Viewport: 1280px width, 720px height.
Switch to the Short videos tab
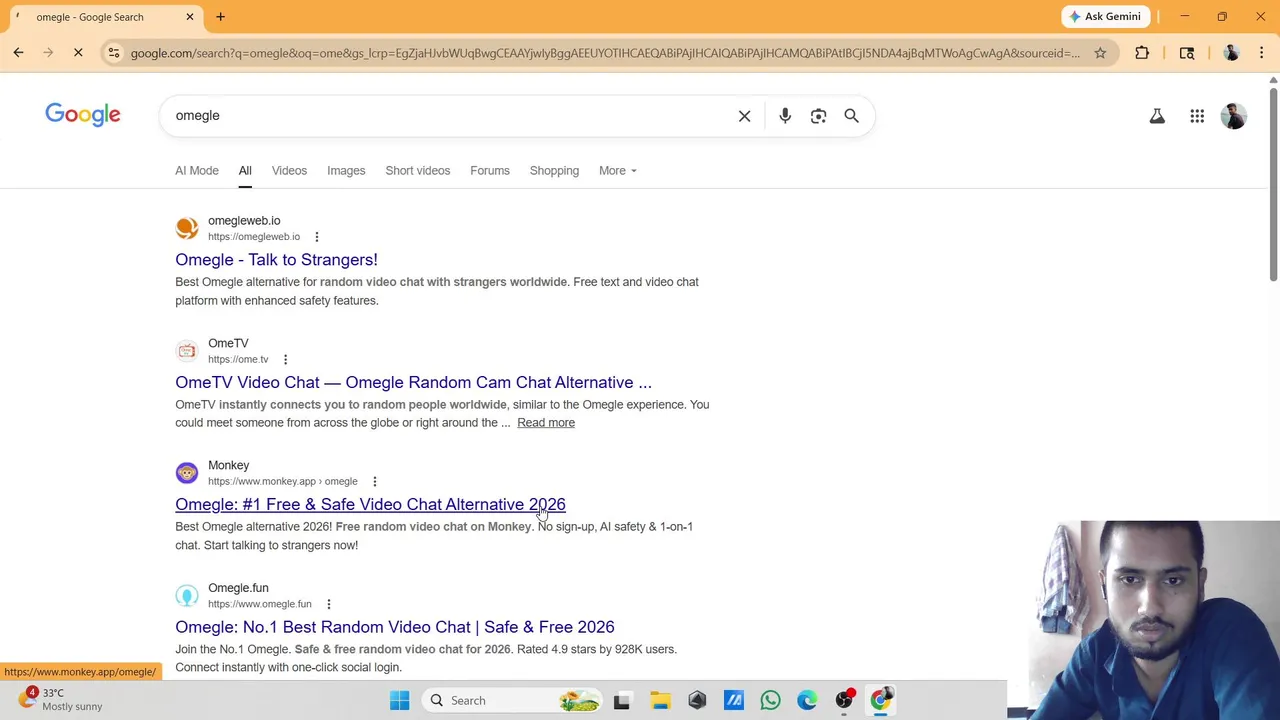(418, 170)
